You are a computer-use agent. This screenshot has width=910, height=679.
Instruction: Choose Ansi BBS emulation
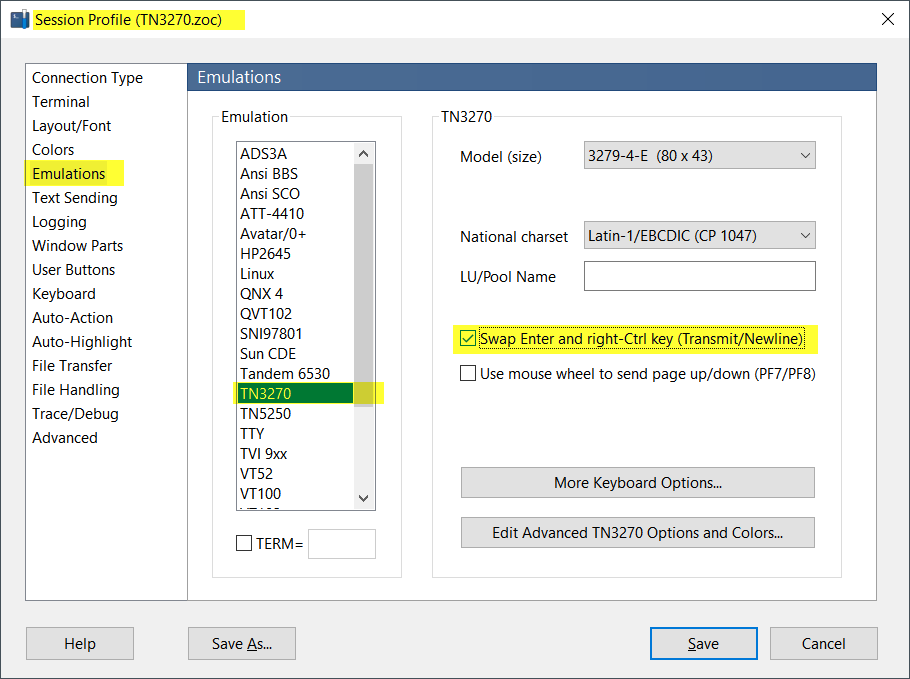295,174
